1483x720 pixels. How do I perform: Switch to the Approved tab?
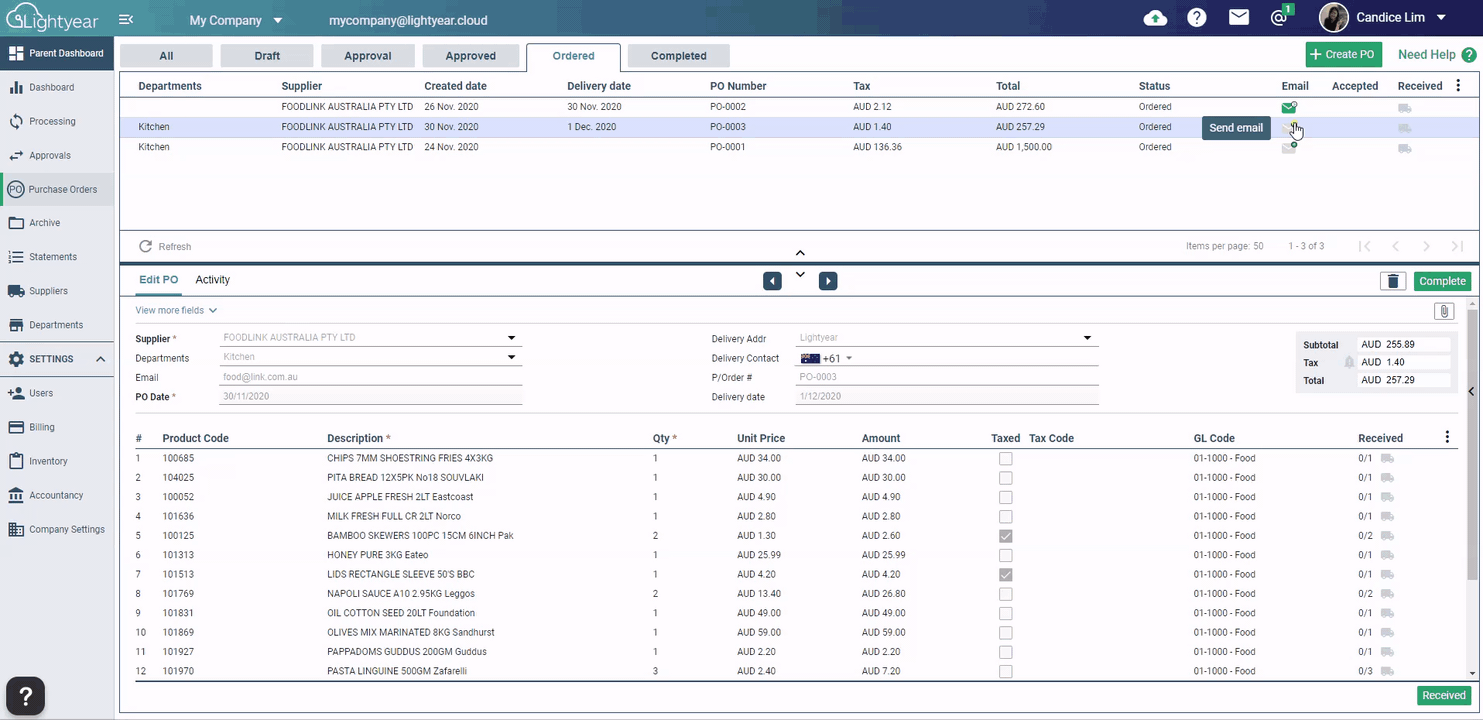click(470, 56)
